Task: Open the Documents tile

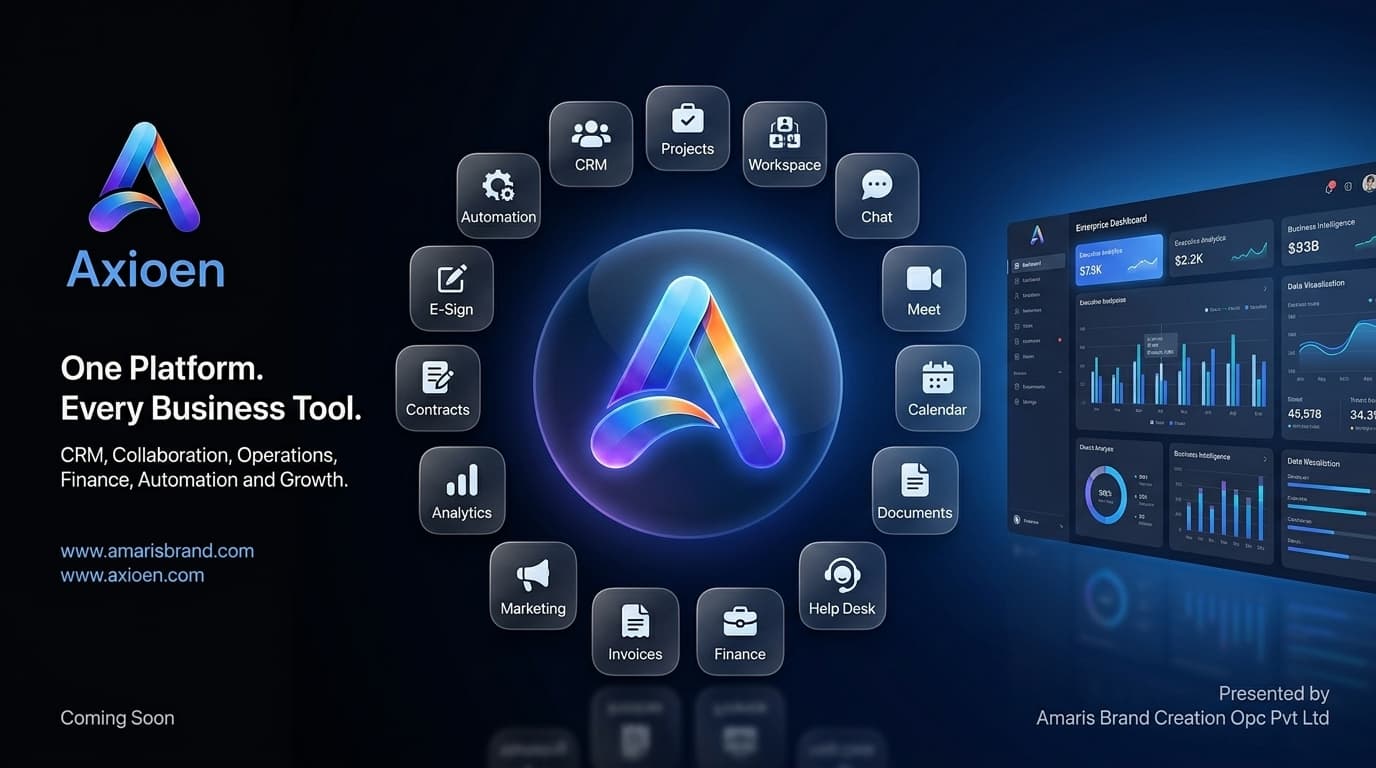Action: tap(915, 491)
